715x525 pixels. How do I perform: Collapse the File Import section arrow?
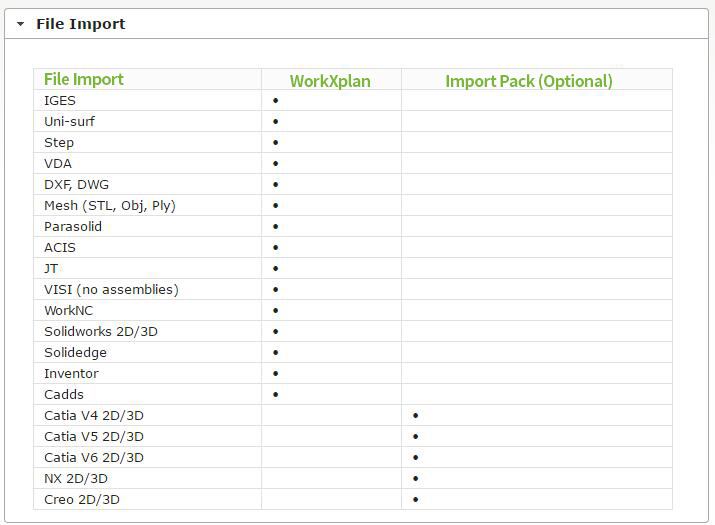click(20, 24)
